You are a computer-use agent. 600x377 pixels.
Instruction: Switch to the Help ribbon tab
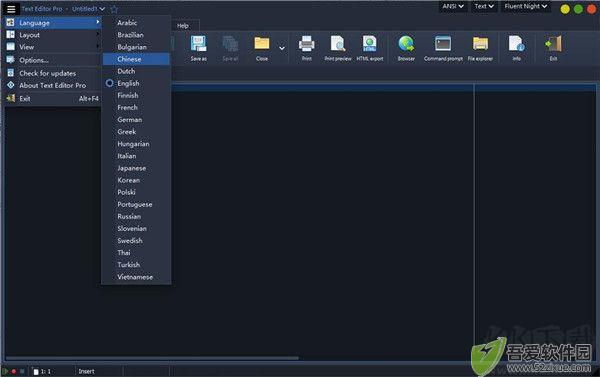pos(183,26)
